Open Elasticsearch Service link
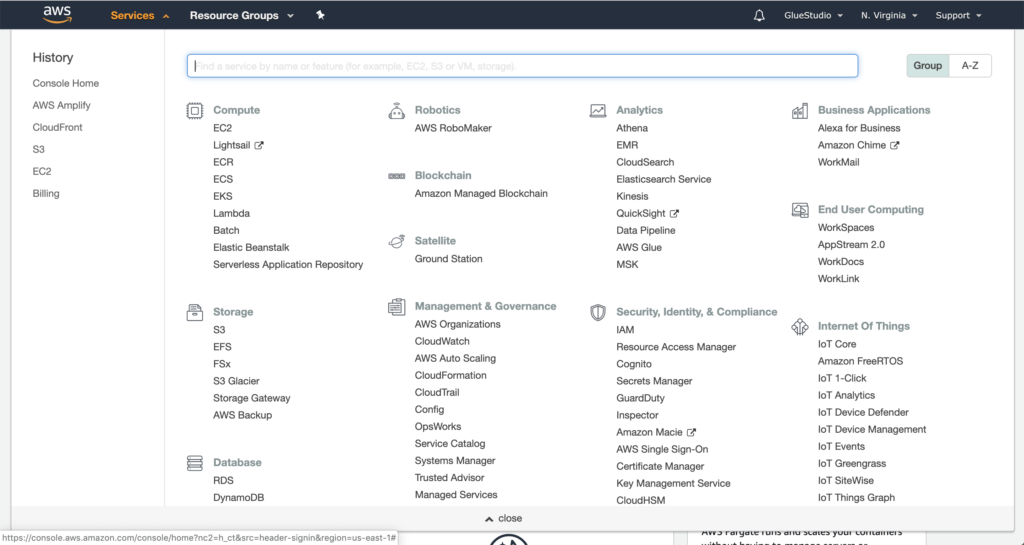The image size is (1024, 545). (664, 179)
